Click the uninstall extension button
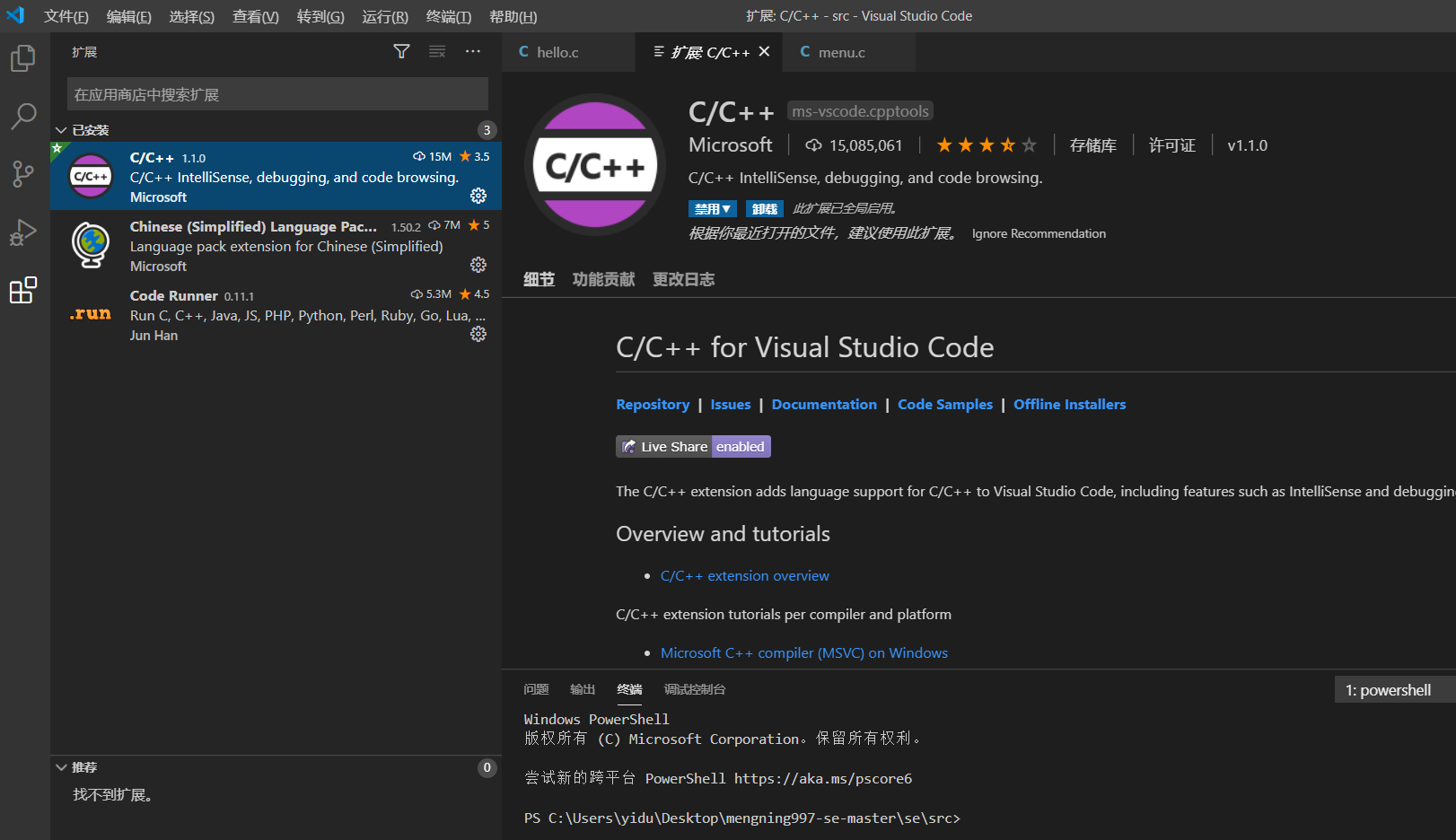Screen dimensions: 1456x840 coord(764,209)
